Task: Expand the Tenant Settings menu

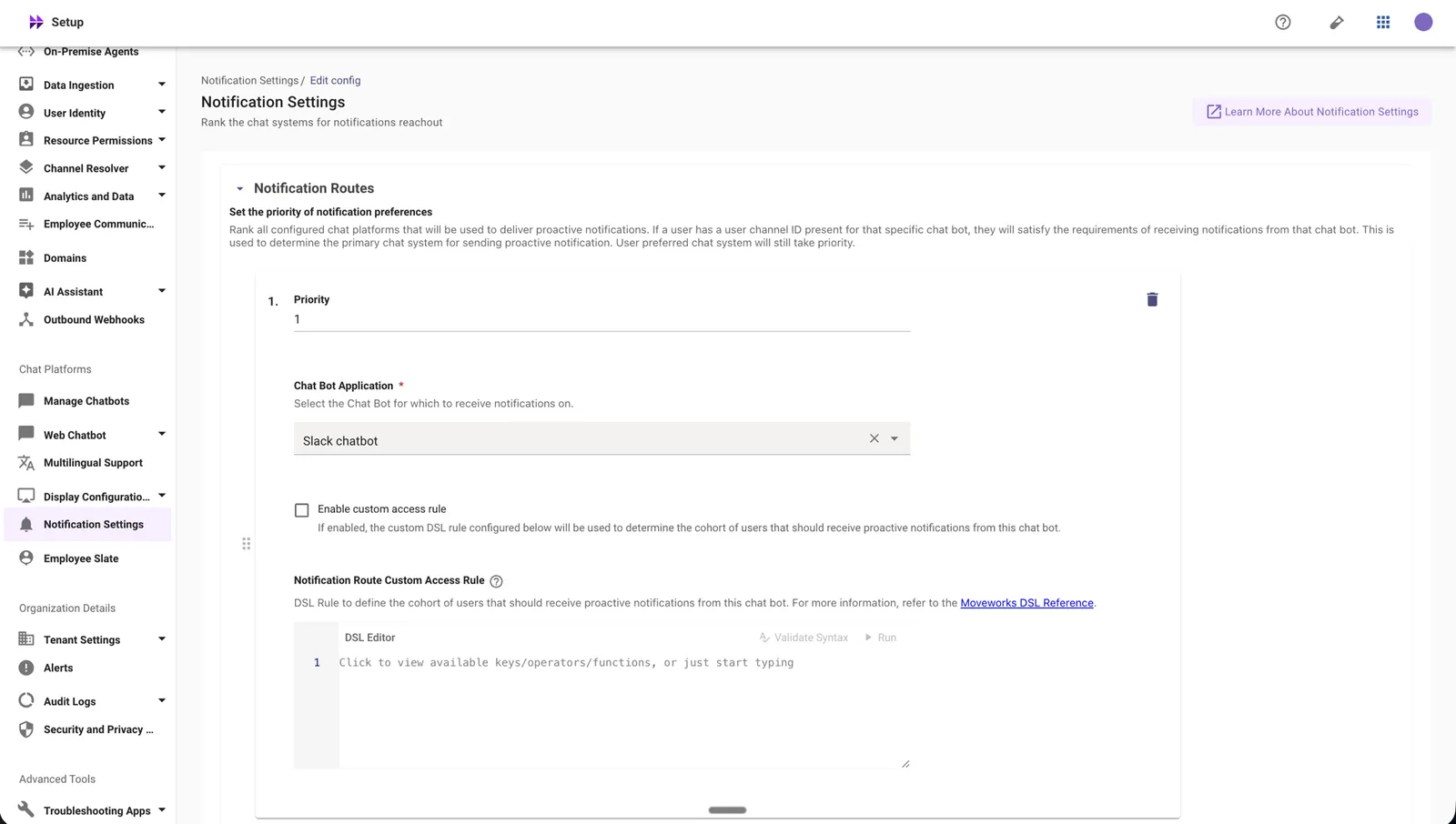Action: (162, 639)
